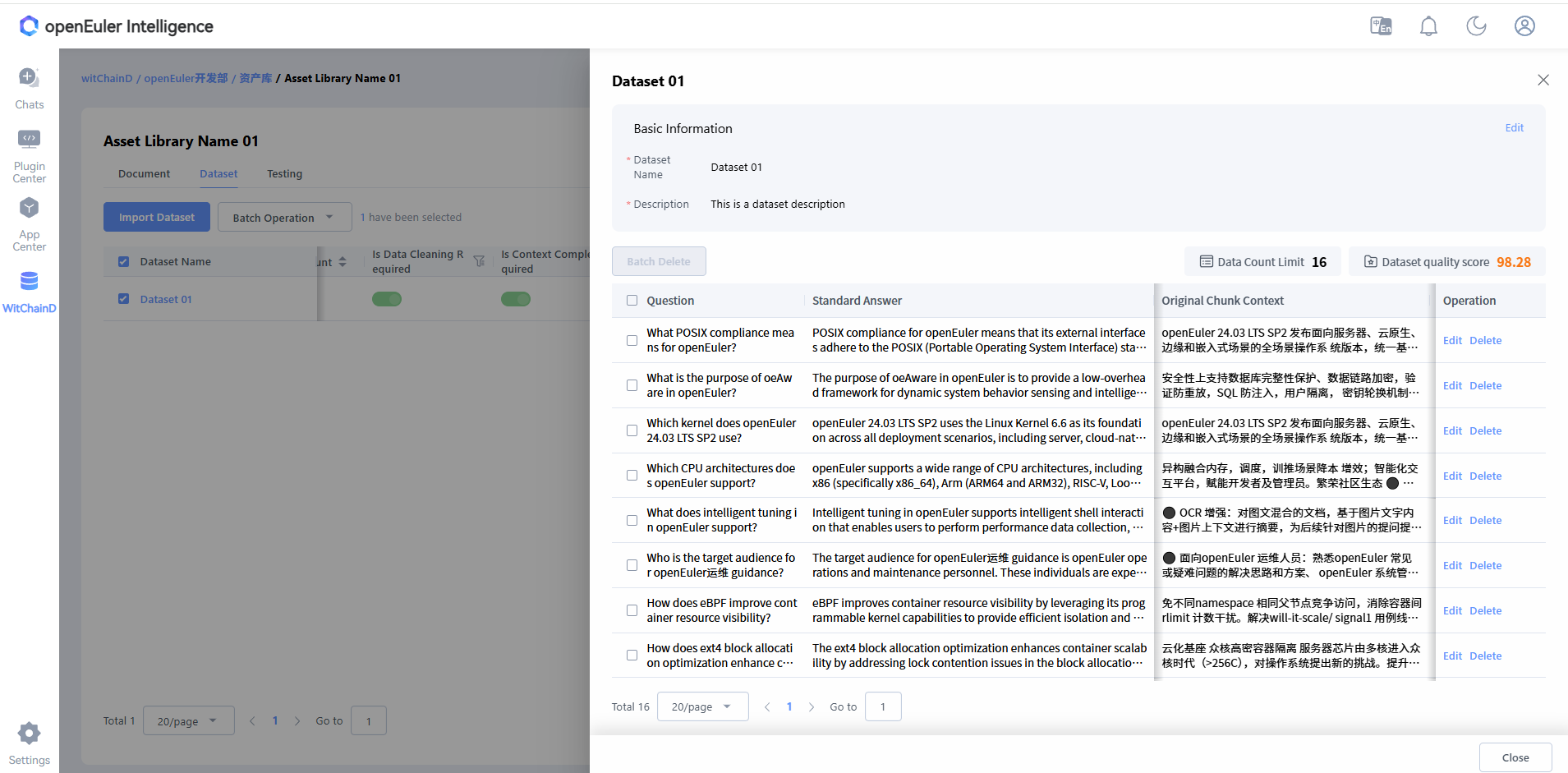Screen dimensions: 1568x773
Task: Open the drawer's 20/page size dropdown
Action: pyautogui.click(x=702, y=706)
